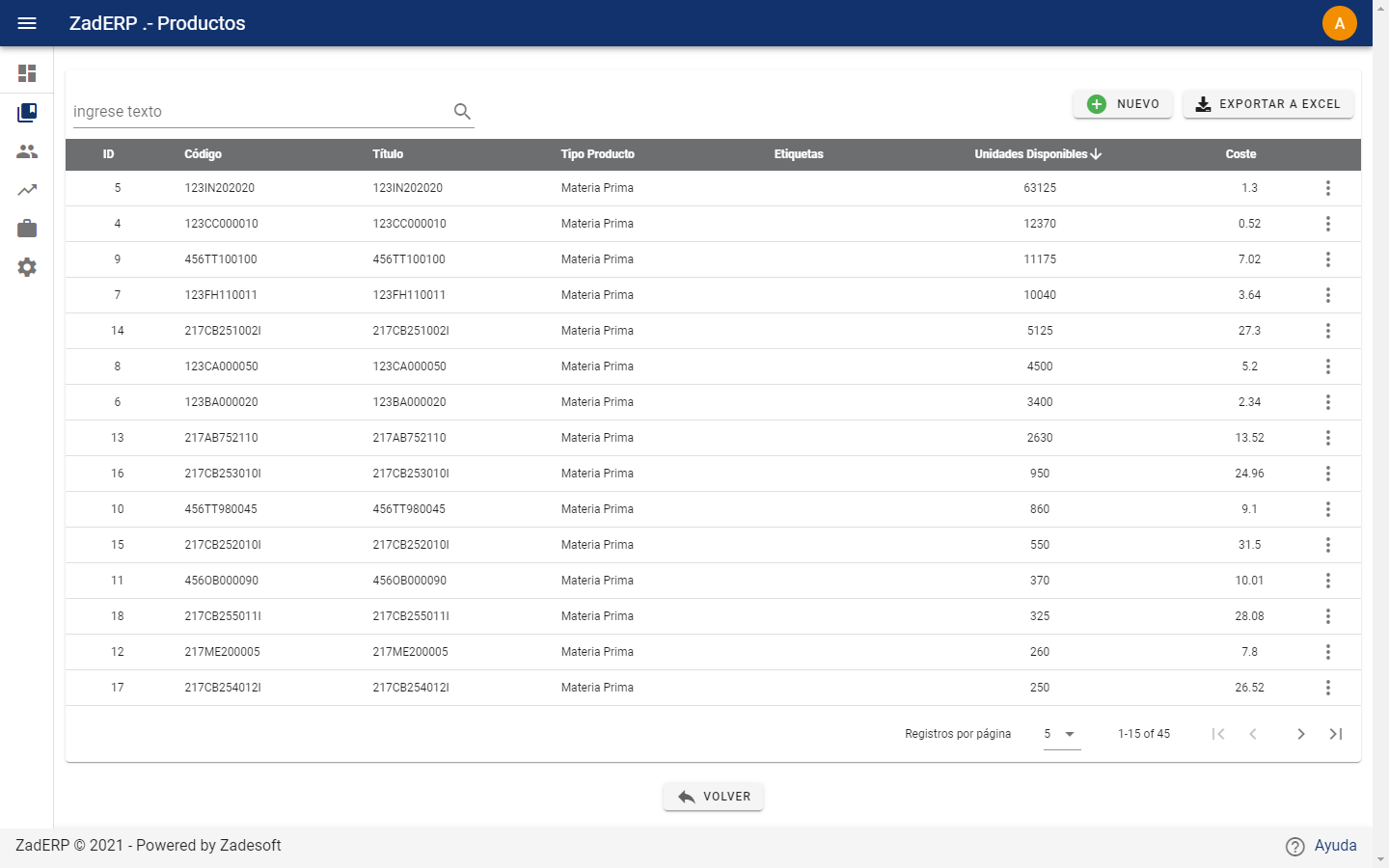Click the VOLVER button
This screenshot has height=868, width=1389.
[x=713, y=797]
